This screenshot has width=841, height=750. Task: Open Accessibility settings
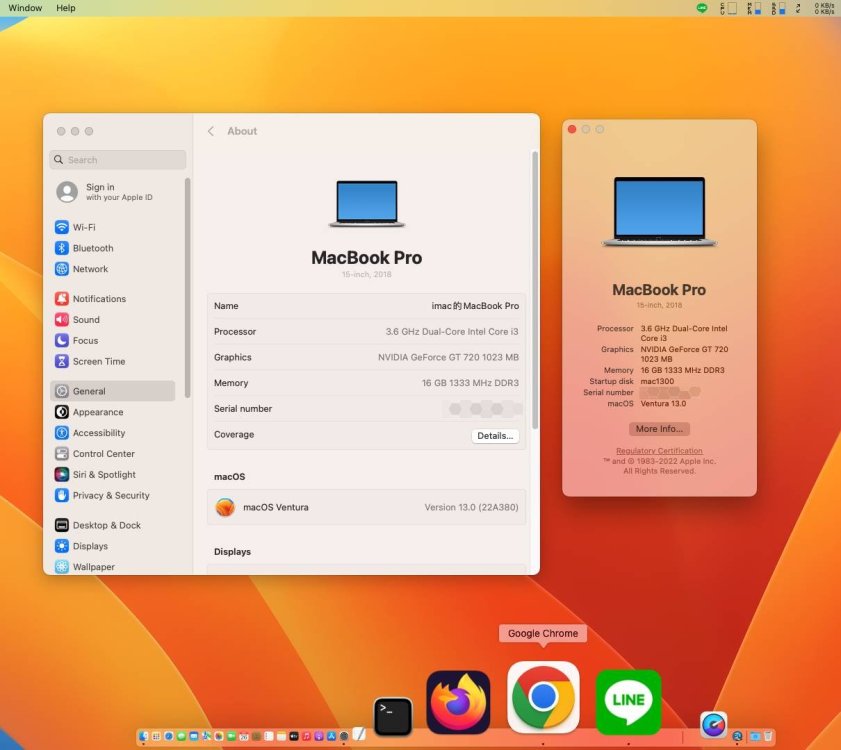coord(113,433)
